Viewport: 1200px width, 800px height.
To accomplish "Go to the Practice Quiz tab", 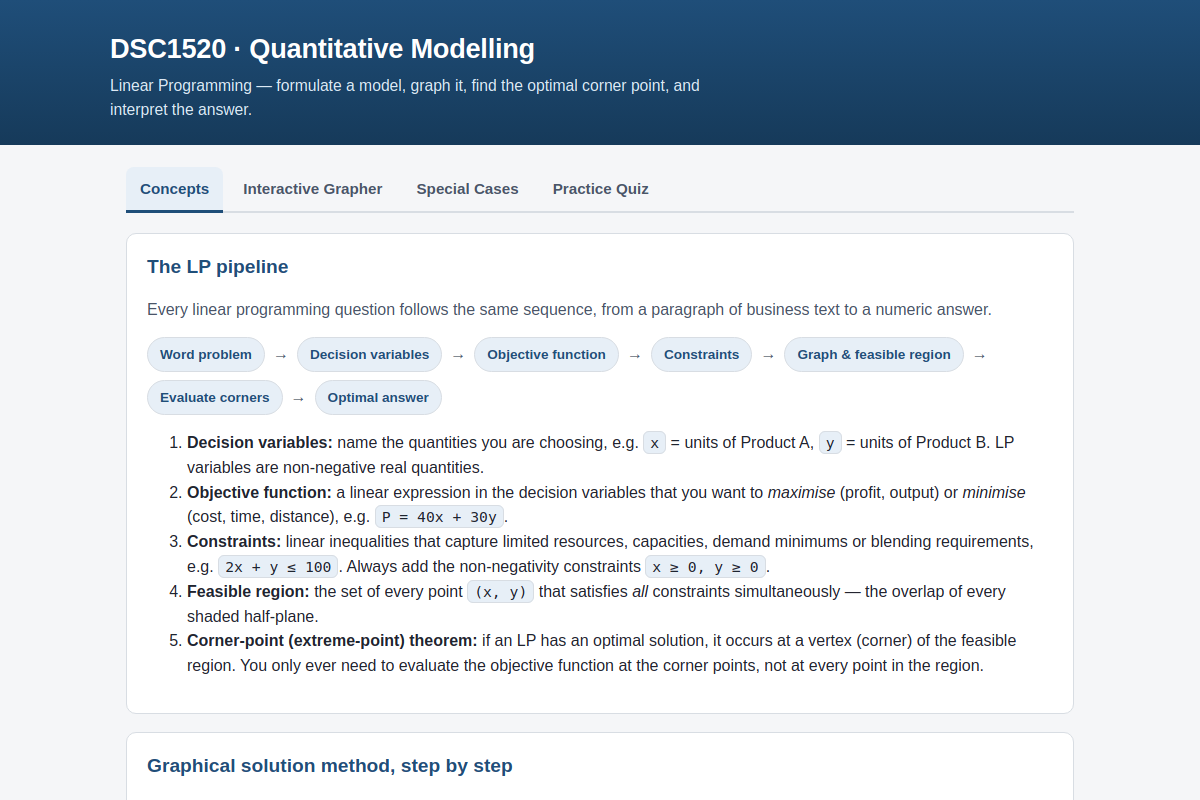I will pyautogui.click(x=601, y=189).
